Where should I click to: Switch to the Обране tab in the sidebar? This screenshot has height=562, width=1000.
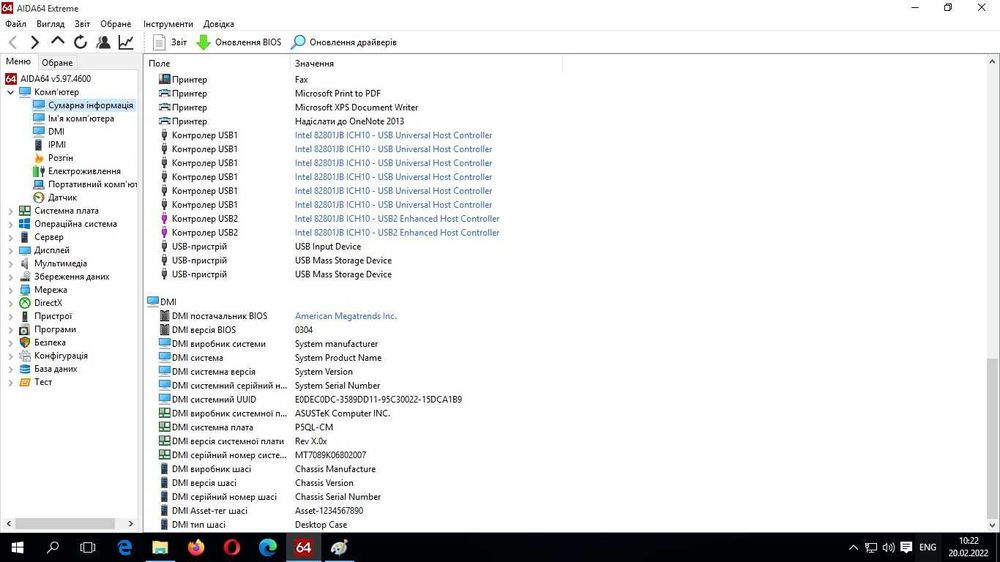[x=57, y=63]
